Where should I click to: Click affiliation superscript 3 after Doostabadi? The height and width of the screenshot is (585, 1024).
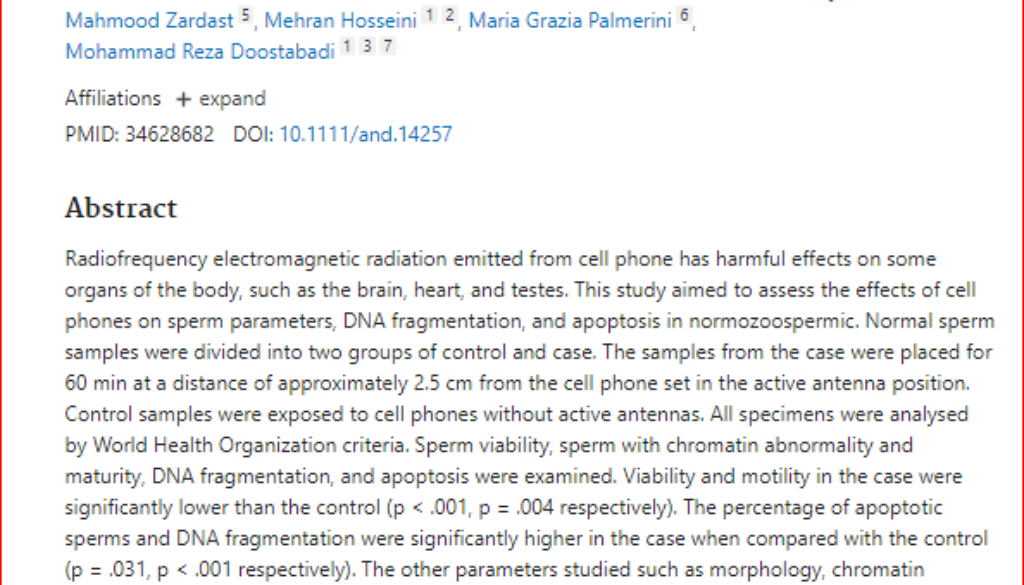pos(368,46)
